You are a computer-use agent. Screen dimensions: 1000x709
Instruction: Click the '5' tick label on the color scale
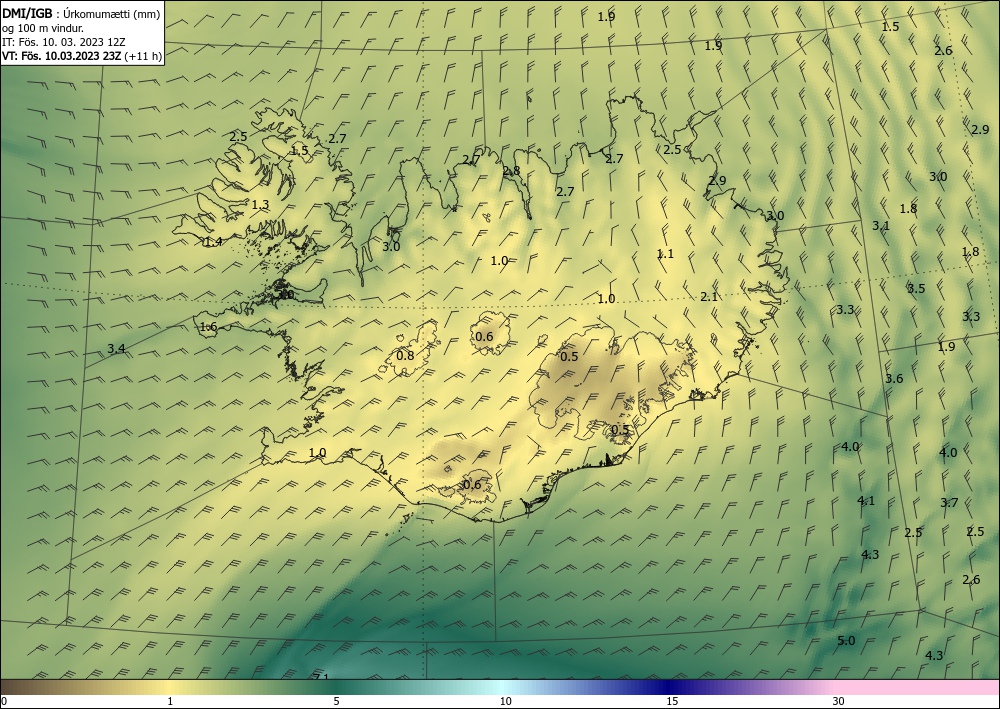coord(336,702)
